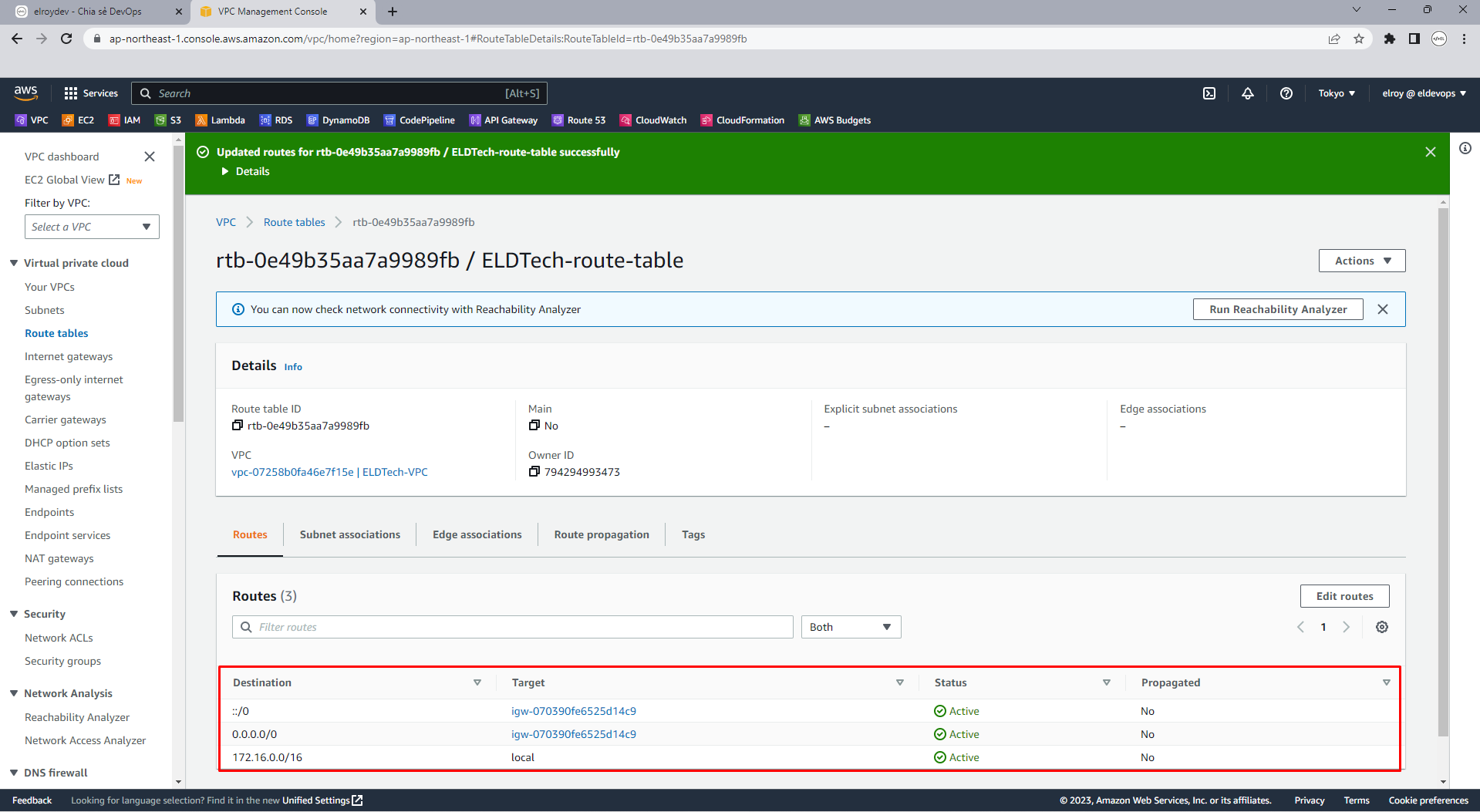Open the Services grid menu
This screenshot has height=812, width=1480.
coord(91,93)
